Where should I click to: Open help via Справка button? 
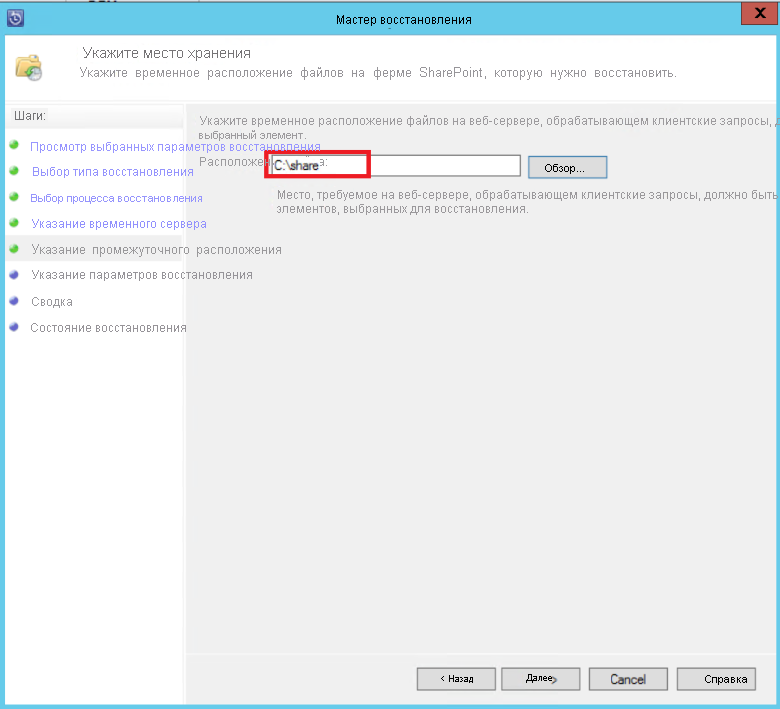pos(716,679)
